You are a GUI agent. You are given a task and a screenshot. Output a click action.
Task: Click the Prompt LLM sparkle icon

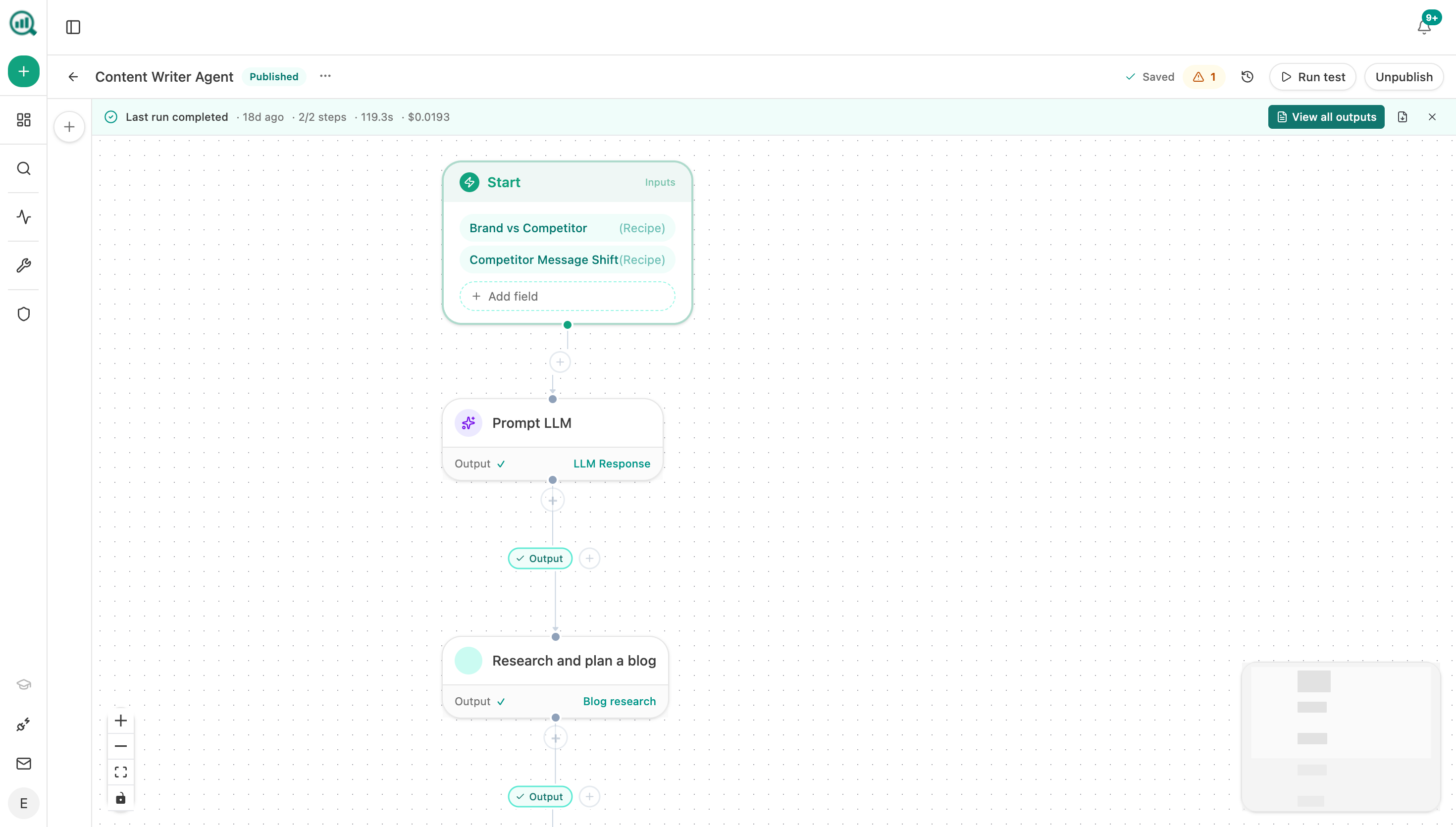468,423
